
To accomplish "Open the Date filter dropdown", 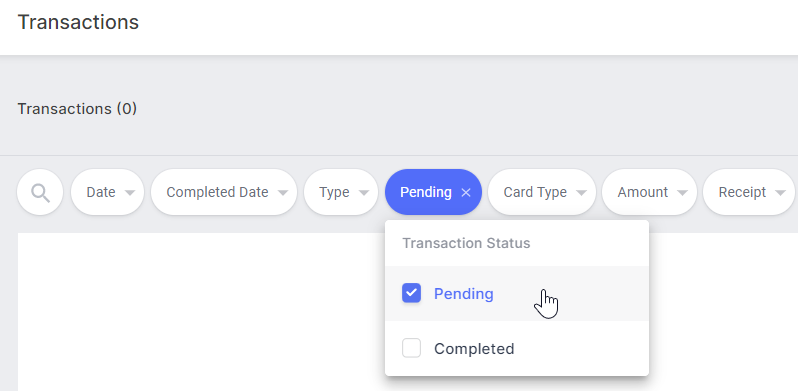I will click(107, 192).
